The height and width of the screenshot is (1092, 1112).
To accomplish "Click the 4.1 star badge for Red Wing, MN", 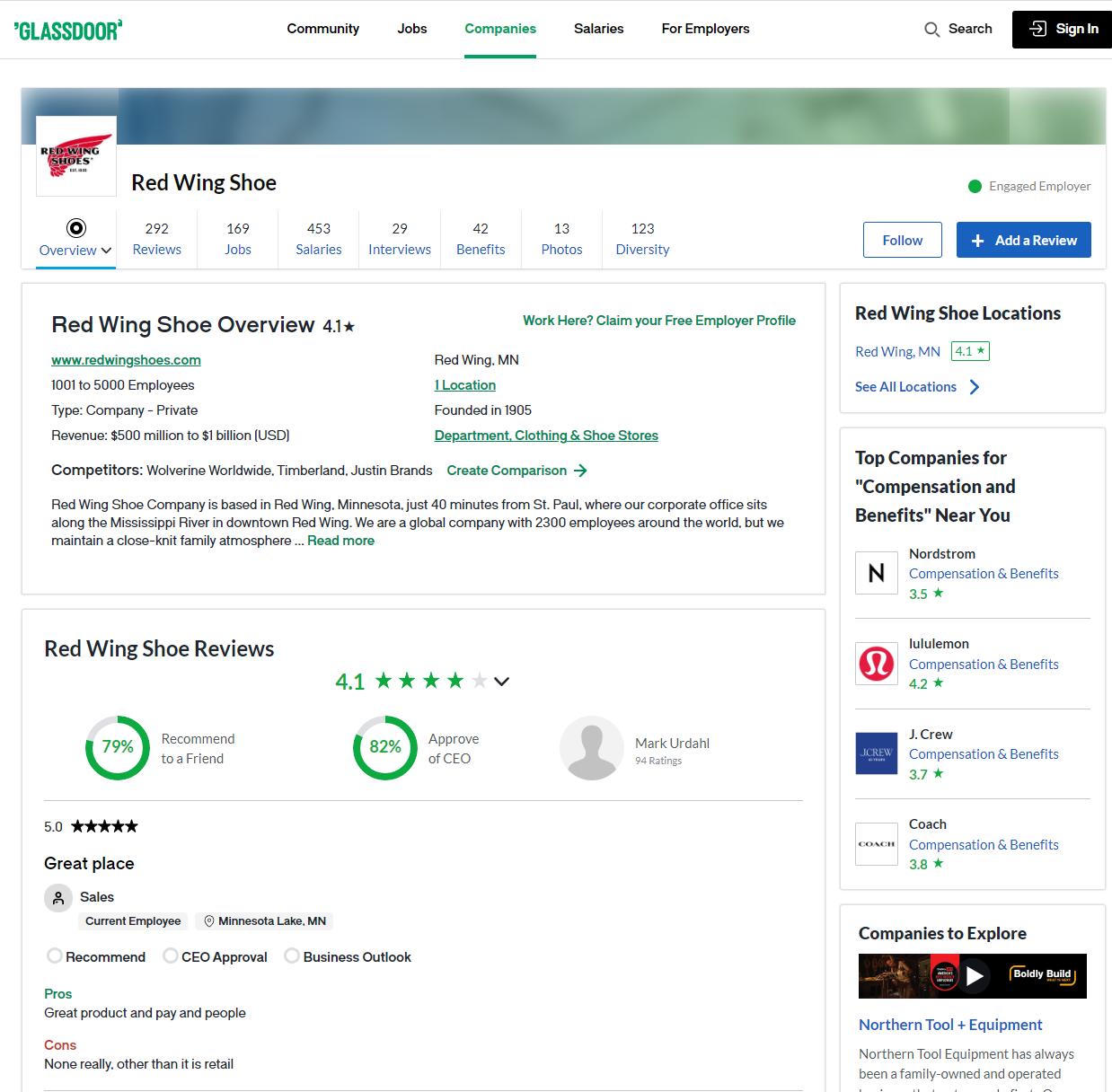I will [x=970, y=351].
